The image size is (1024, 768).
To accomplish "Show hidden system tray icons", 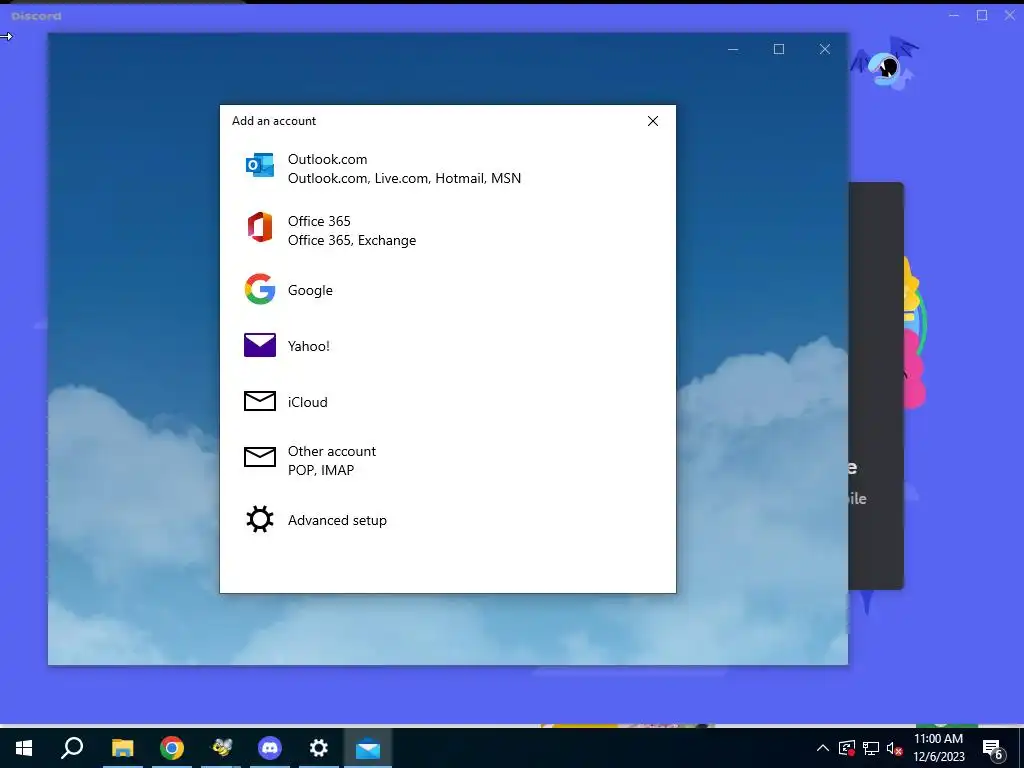I will pos(823,748).
